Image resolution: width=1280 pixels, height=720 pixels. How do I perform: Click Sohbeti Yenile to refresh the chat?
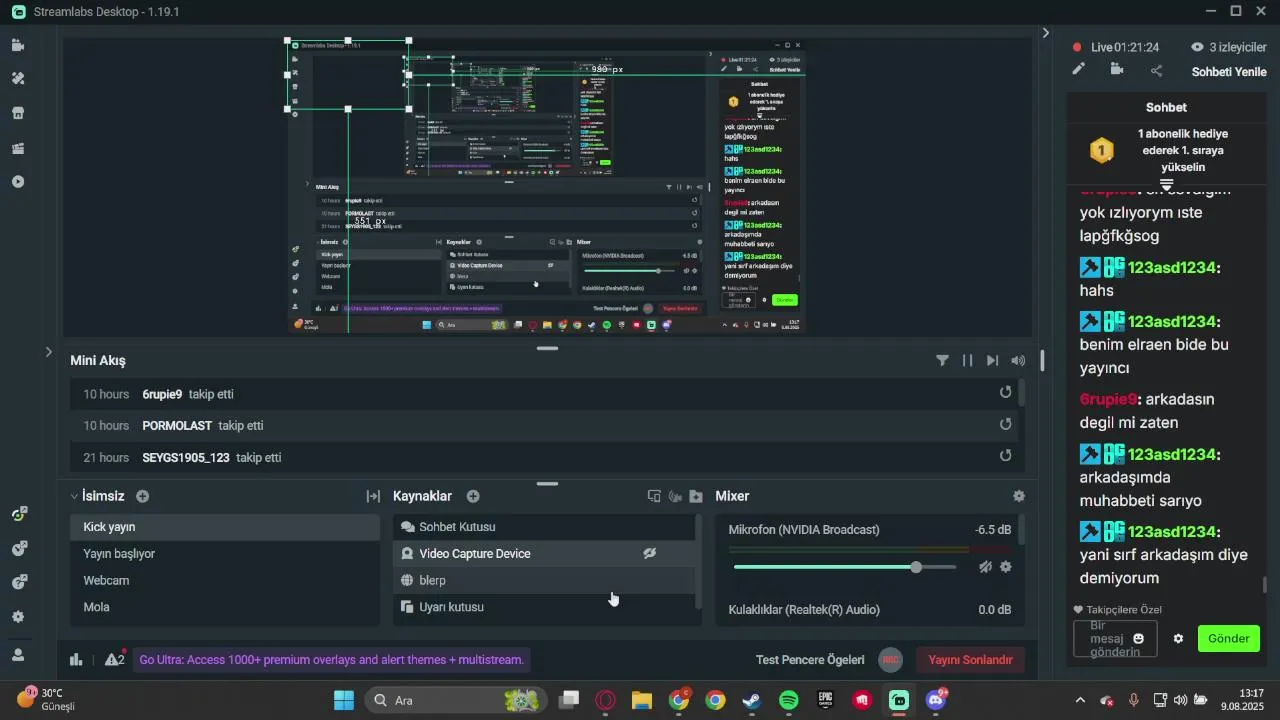[x=1229, y=72]
